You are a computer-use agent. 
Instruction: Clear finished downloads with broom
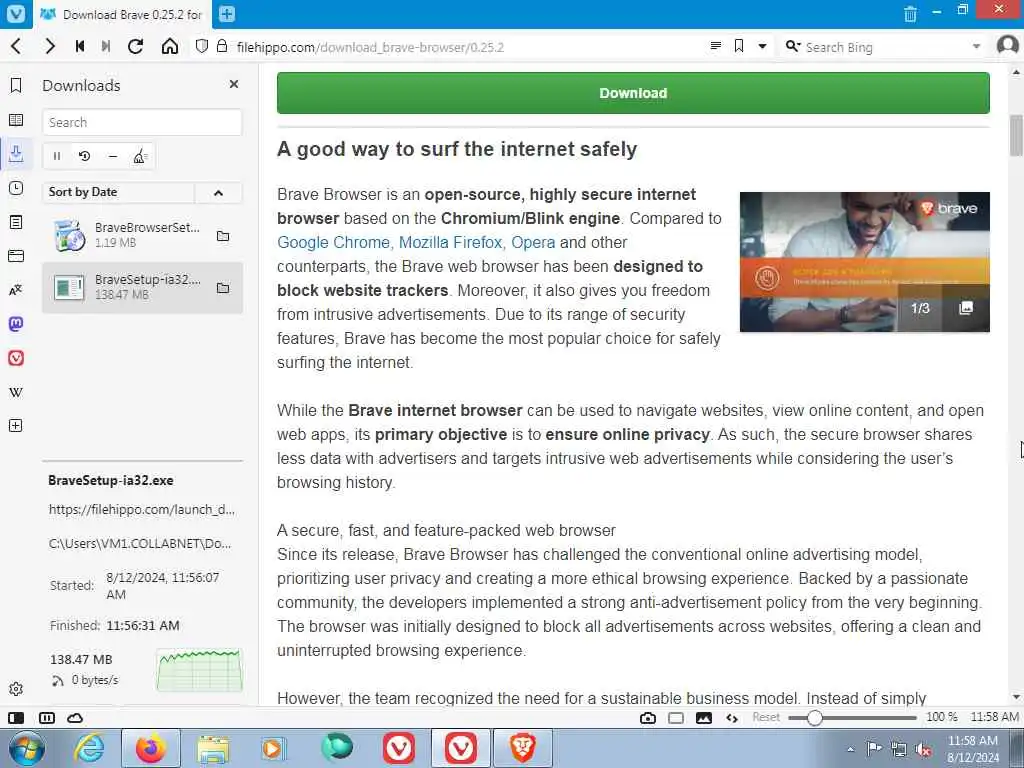(x=140, y=156)
